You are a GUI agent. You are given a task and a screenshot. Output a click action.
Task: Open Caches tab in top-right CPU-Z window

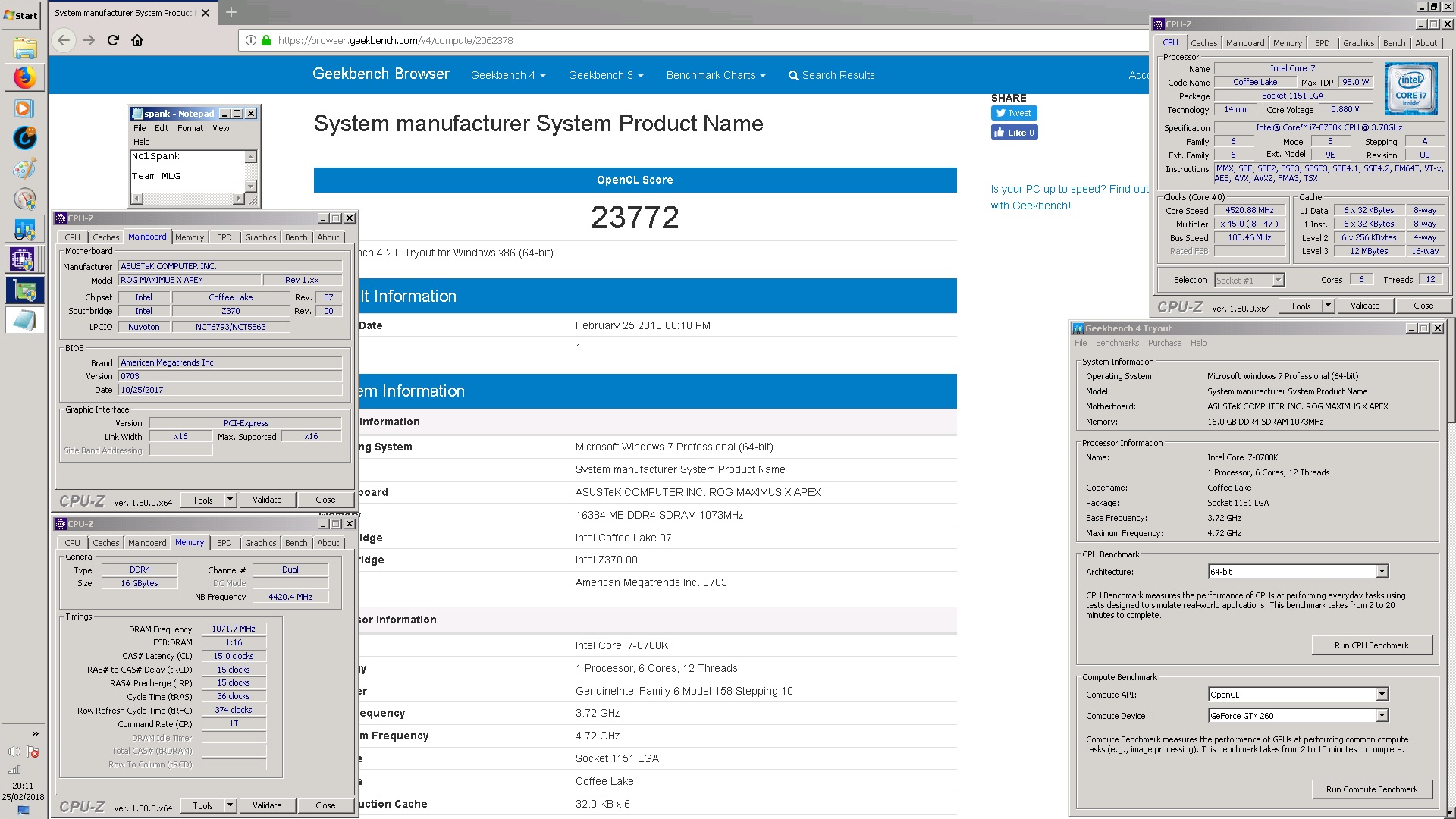[1203, 43]
